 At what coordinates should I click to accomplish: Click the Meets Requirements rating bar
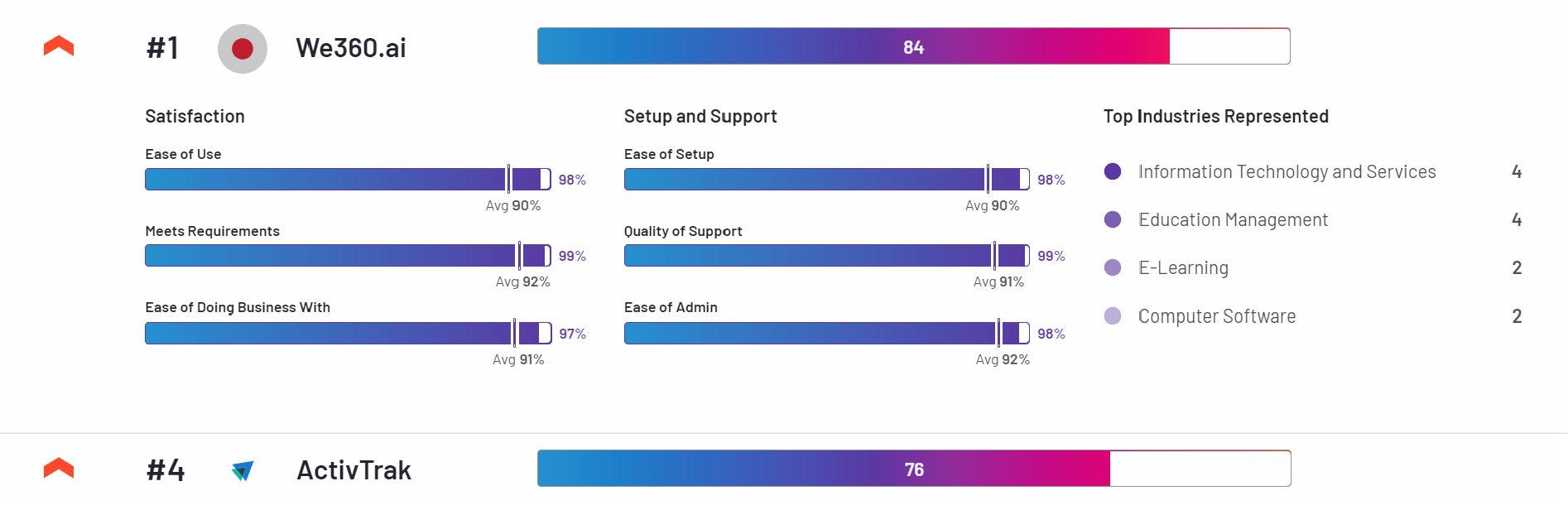(348, 255)
